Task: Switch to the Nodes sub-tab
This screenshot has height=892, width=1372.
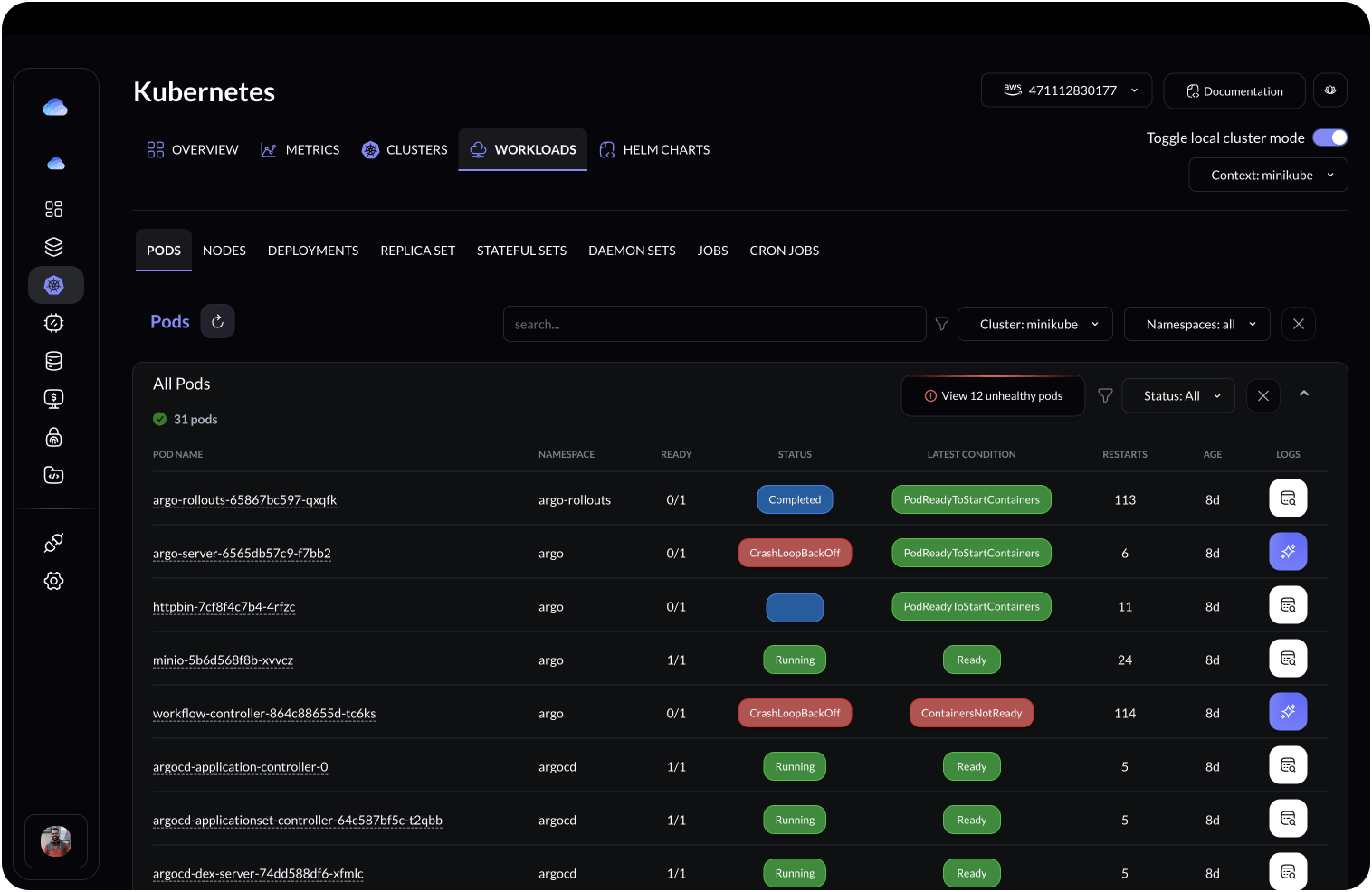Action: (224, 251)
